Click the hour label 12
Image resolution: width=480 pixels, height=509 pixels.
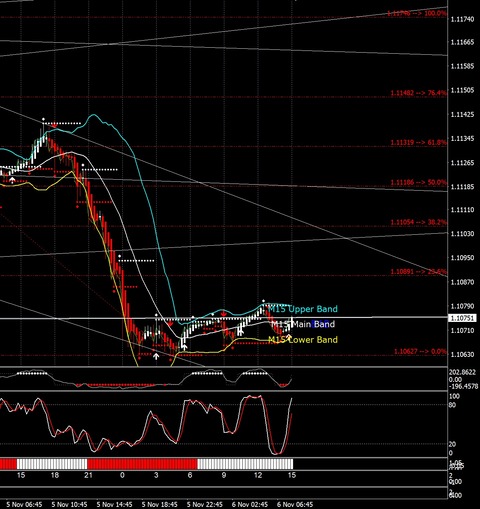[258, 475]
